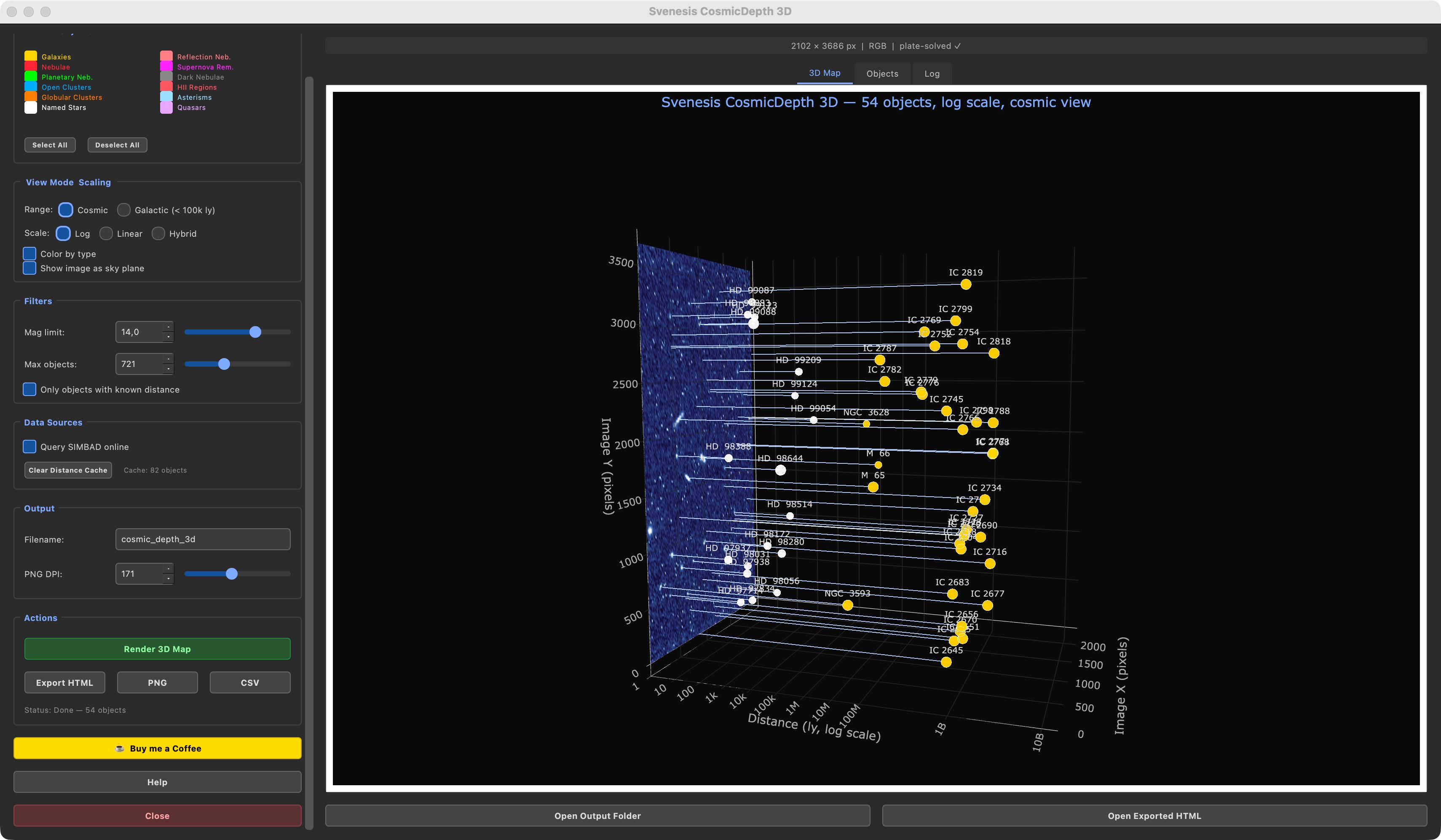Click the cosmic_depth_3d filename field

(202, 539)
